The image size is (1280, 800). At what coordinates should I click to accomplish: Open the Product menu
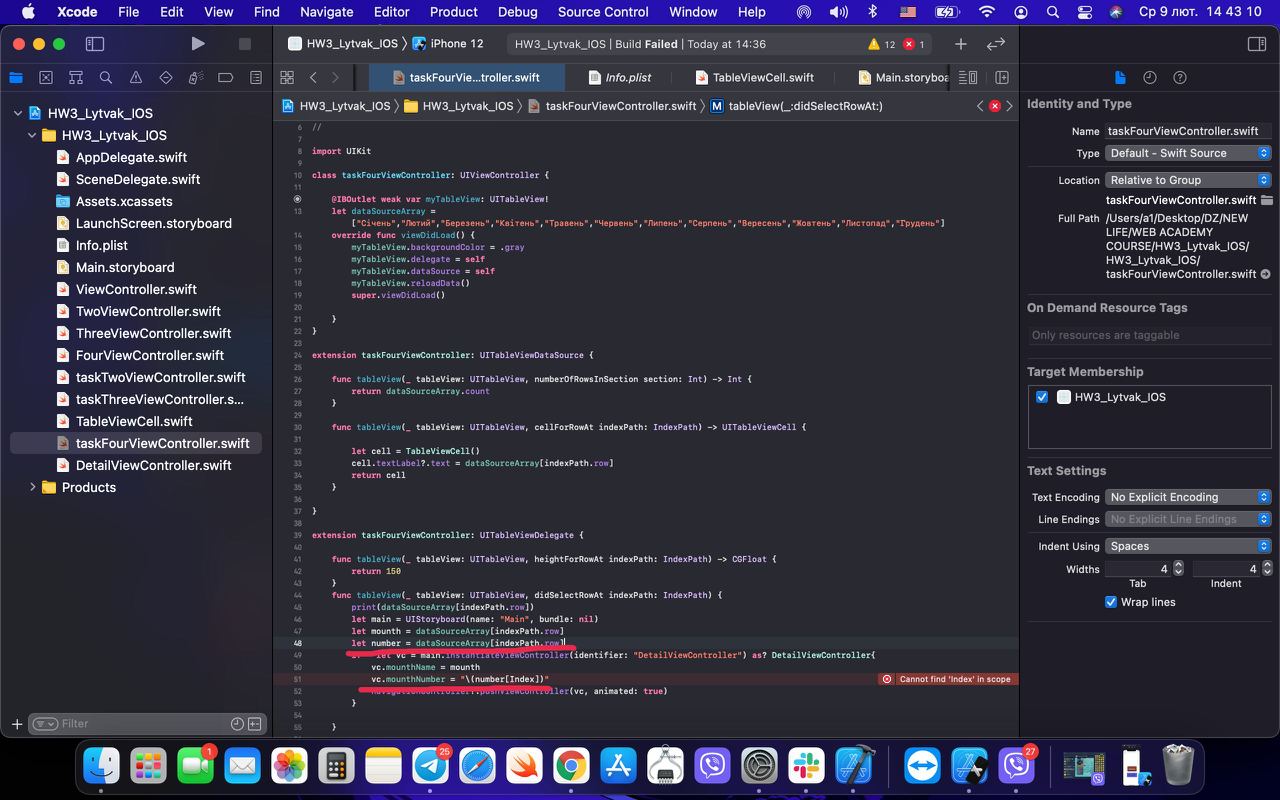tap(454, 12)
